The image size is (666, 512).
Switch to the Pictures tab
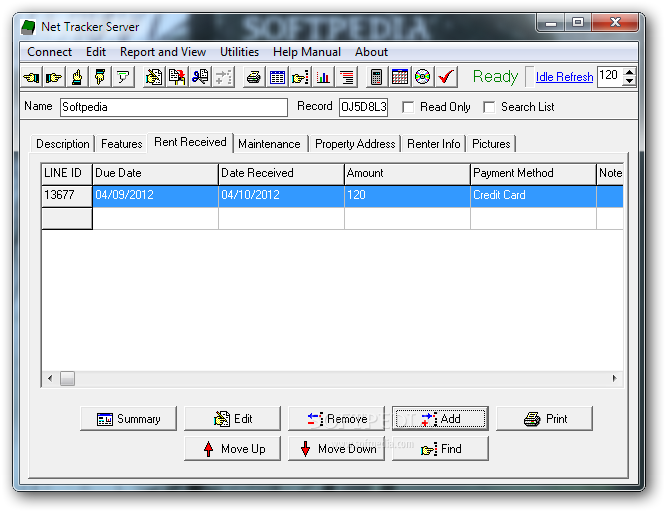(x=491, y=144)
